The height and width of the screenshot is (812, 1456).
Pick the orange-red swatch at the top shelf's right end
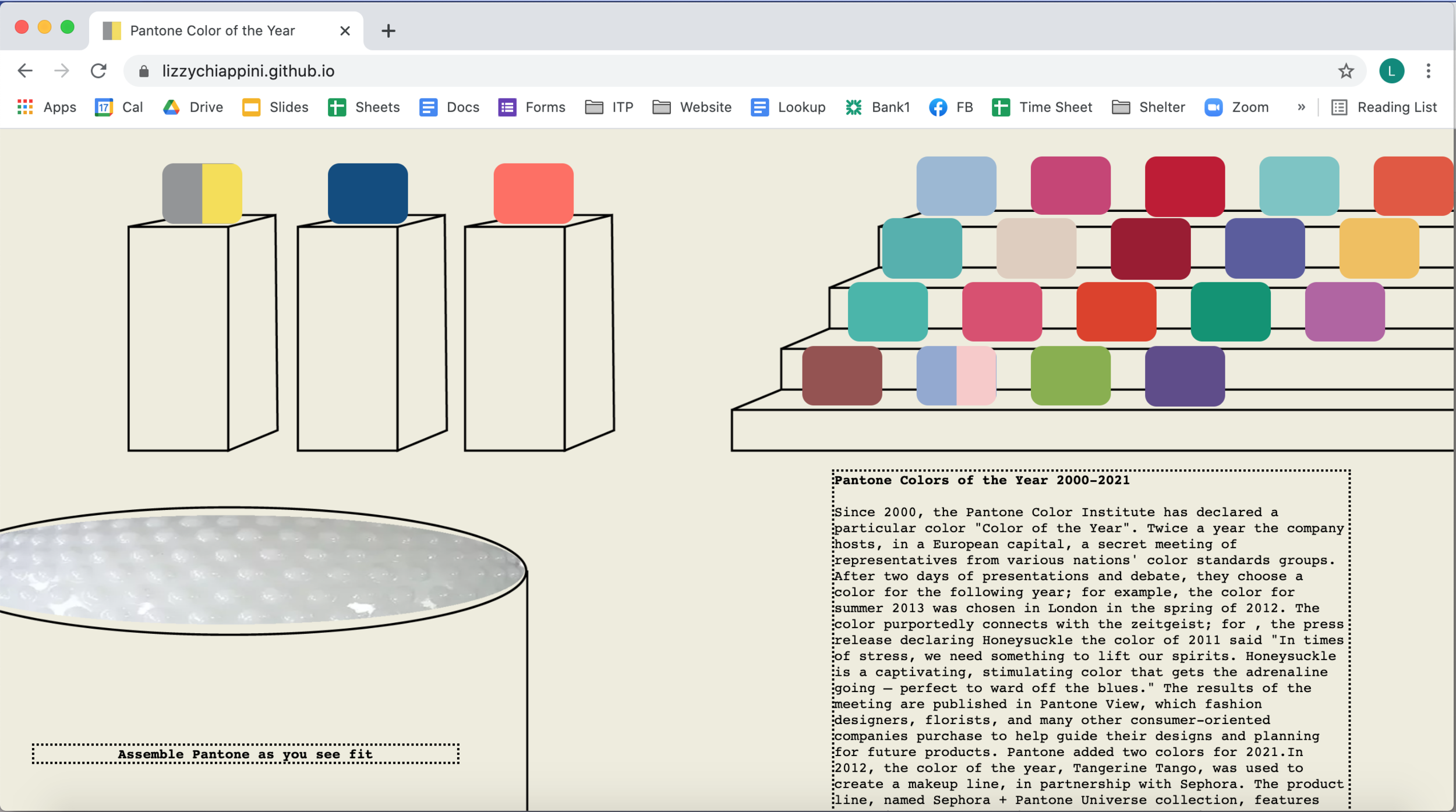pyautogui.click(x=1413, y=186)
